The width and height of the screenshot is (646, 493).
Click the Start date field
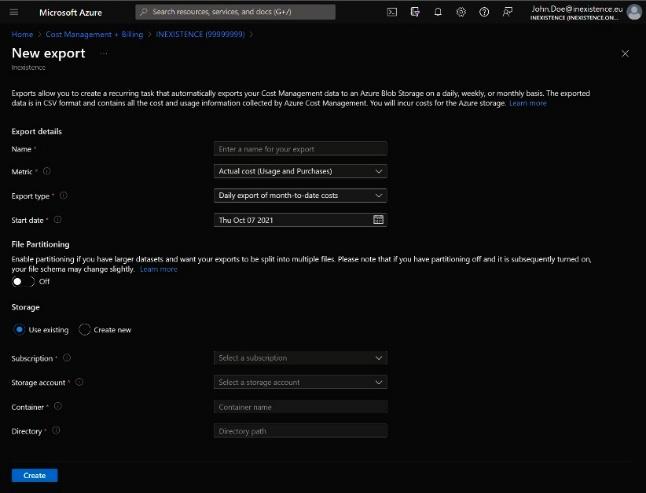(x=300, y=220)
